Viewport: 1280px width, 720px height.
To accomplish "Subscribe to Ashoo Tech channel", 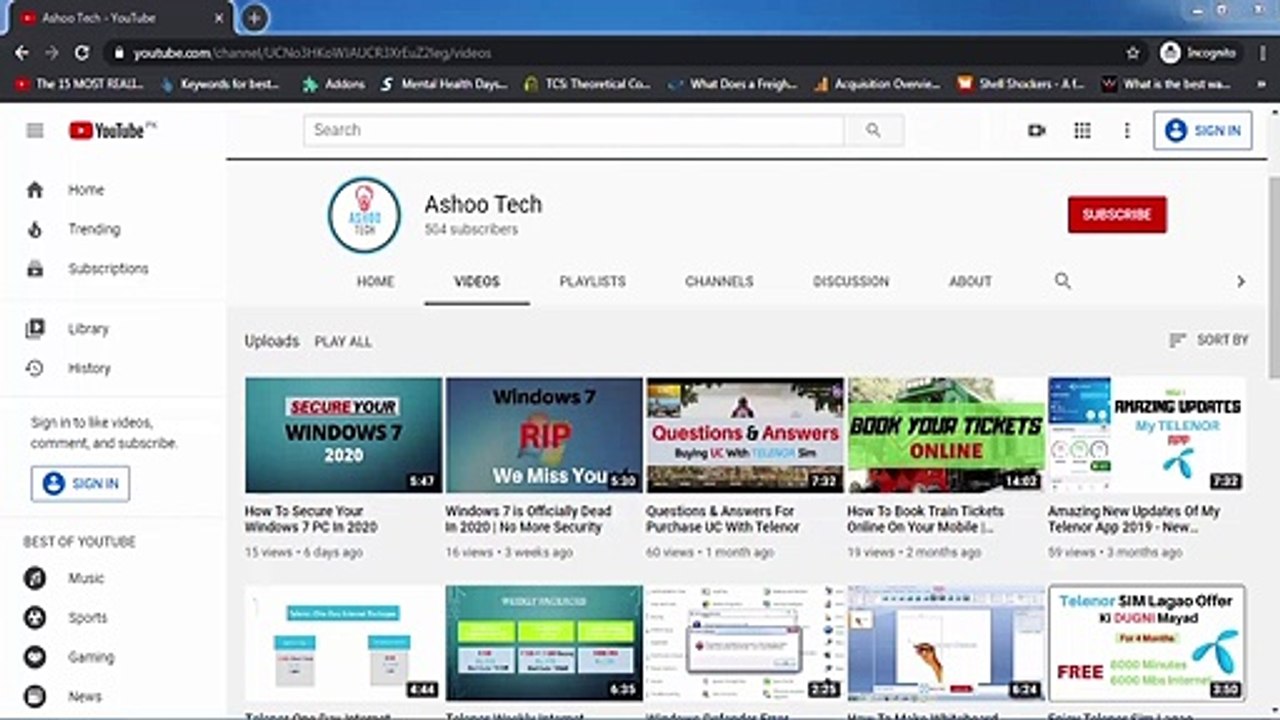I will point(1117,214).
